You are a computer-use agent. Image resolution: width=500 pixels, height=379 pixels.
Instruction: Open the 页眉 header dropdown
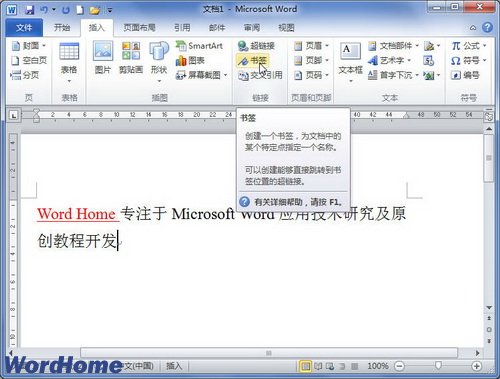click(x=312, y=46)
